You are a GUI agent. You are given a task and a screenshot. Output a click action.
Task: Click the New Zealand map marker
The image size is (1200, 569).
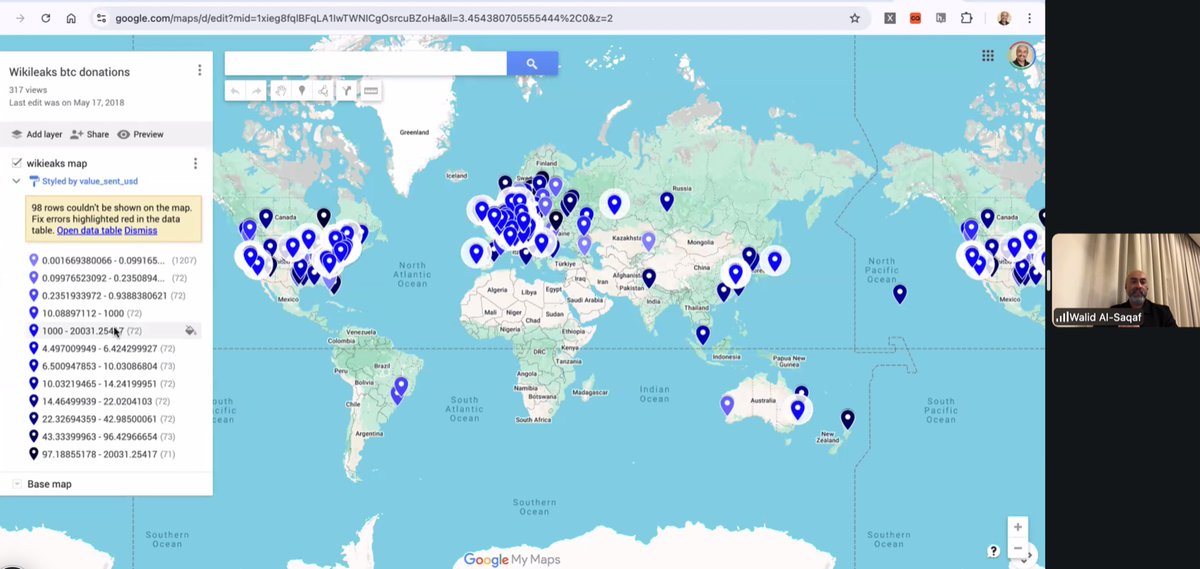tap(848, 420)
